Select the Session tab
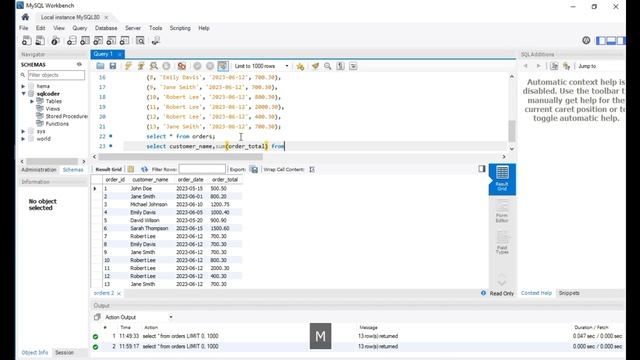Viewport: 640px width, 360px height. pyautogui.click(x=64, y=352)
